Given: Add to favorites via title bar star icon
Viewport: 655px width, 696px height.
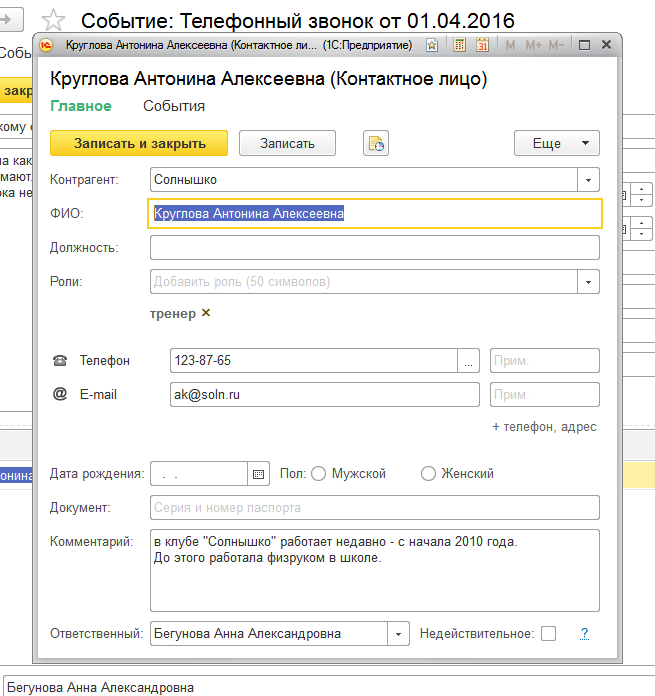Looking at the screenshot, I should (432, 46).
